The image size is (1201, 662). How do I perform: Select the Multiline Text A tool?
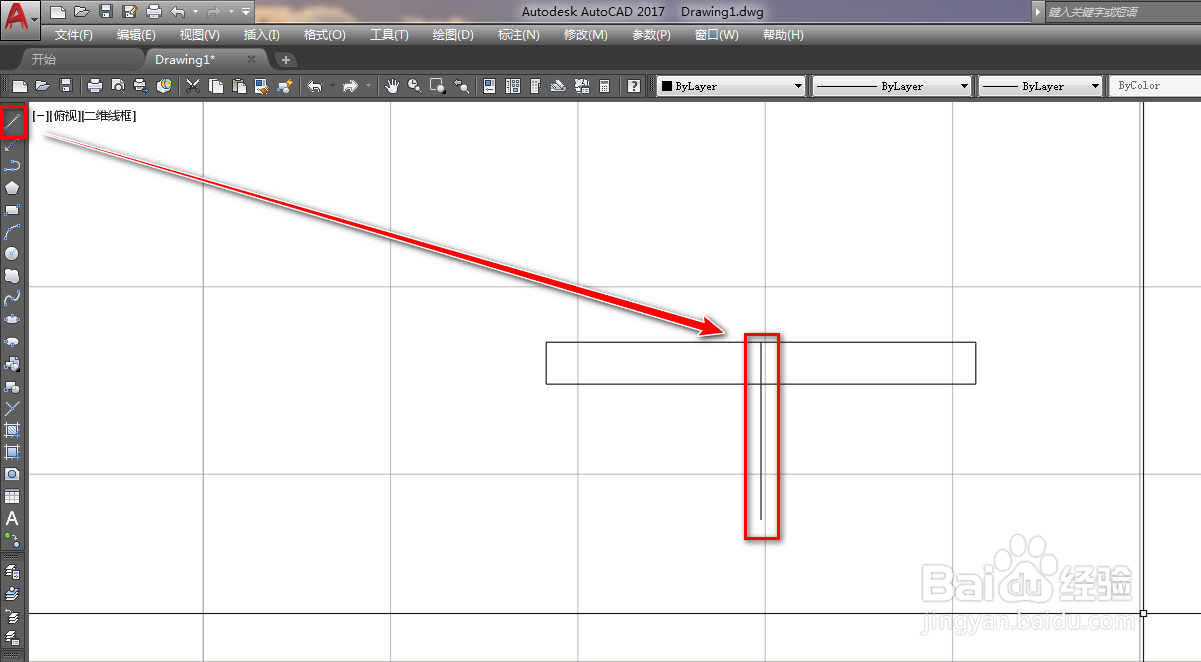click(x=12, y=519)
